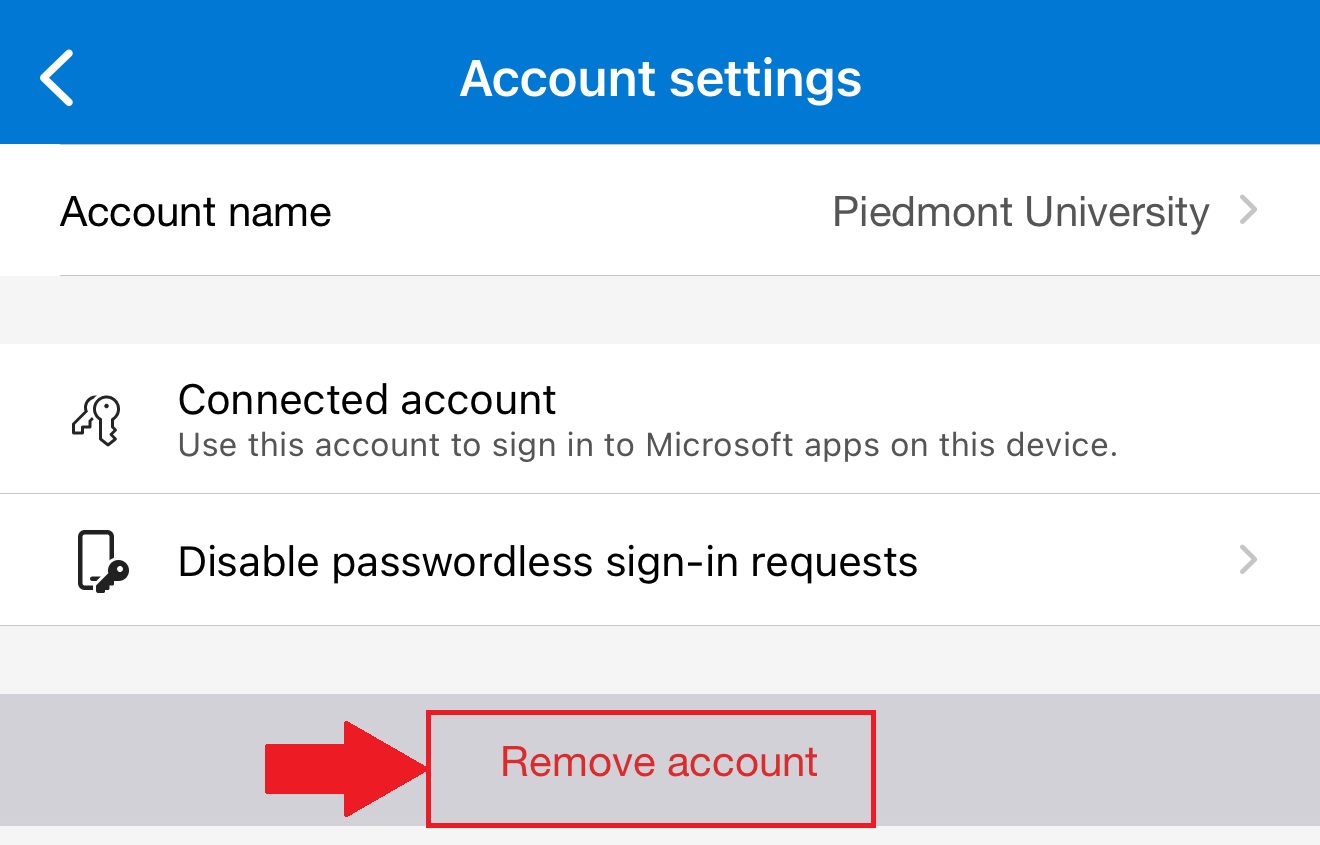The height and width of the screenshot is (845, 1320).
Task: Click the Account settings header title
Action: pyautogui.click(x=660, y=78)
